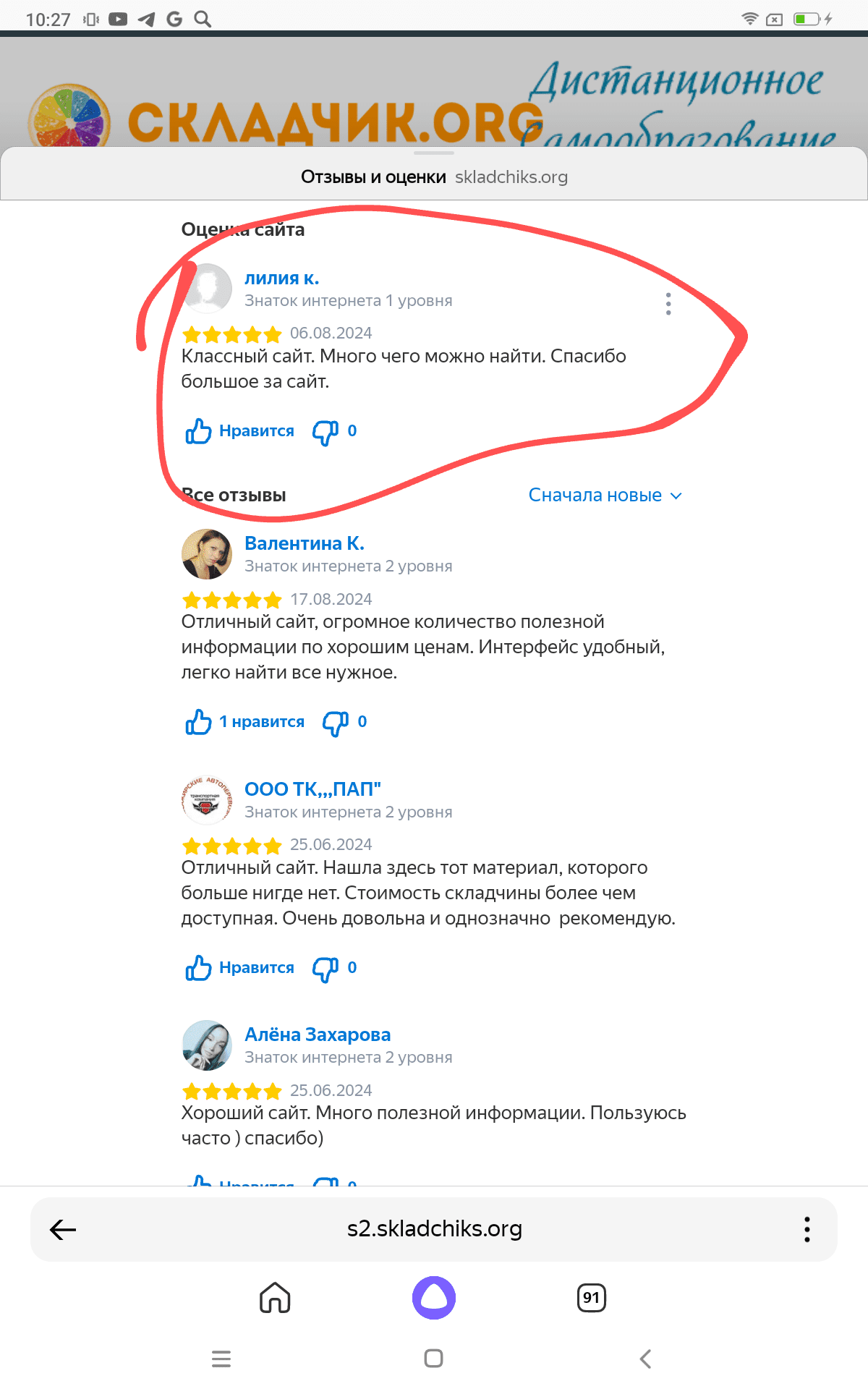Open the three-dot menu for лилия к. review
Screen dimensions: 868x1389
click(668, 304)
